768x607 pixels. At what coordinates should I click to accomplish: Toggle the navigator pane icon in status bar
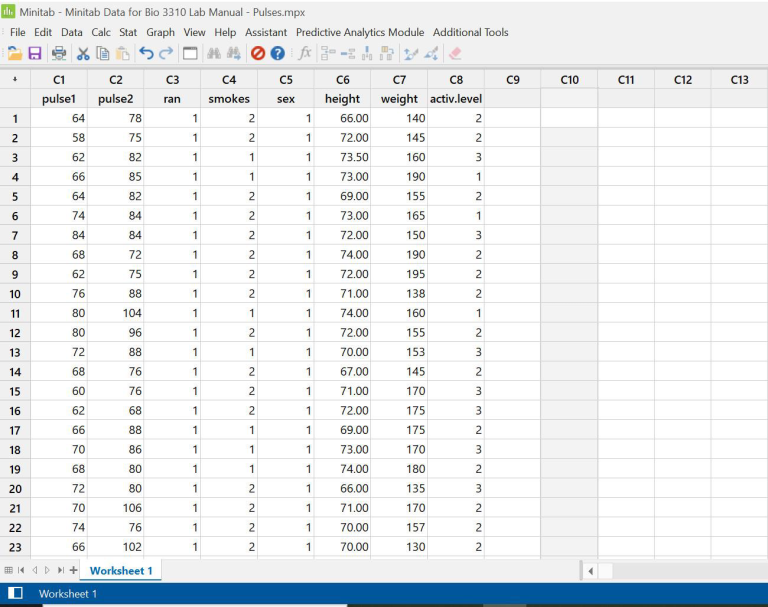tap(15, 593)
